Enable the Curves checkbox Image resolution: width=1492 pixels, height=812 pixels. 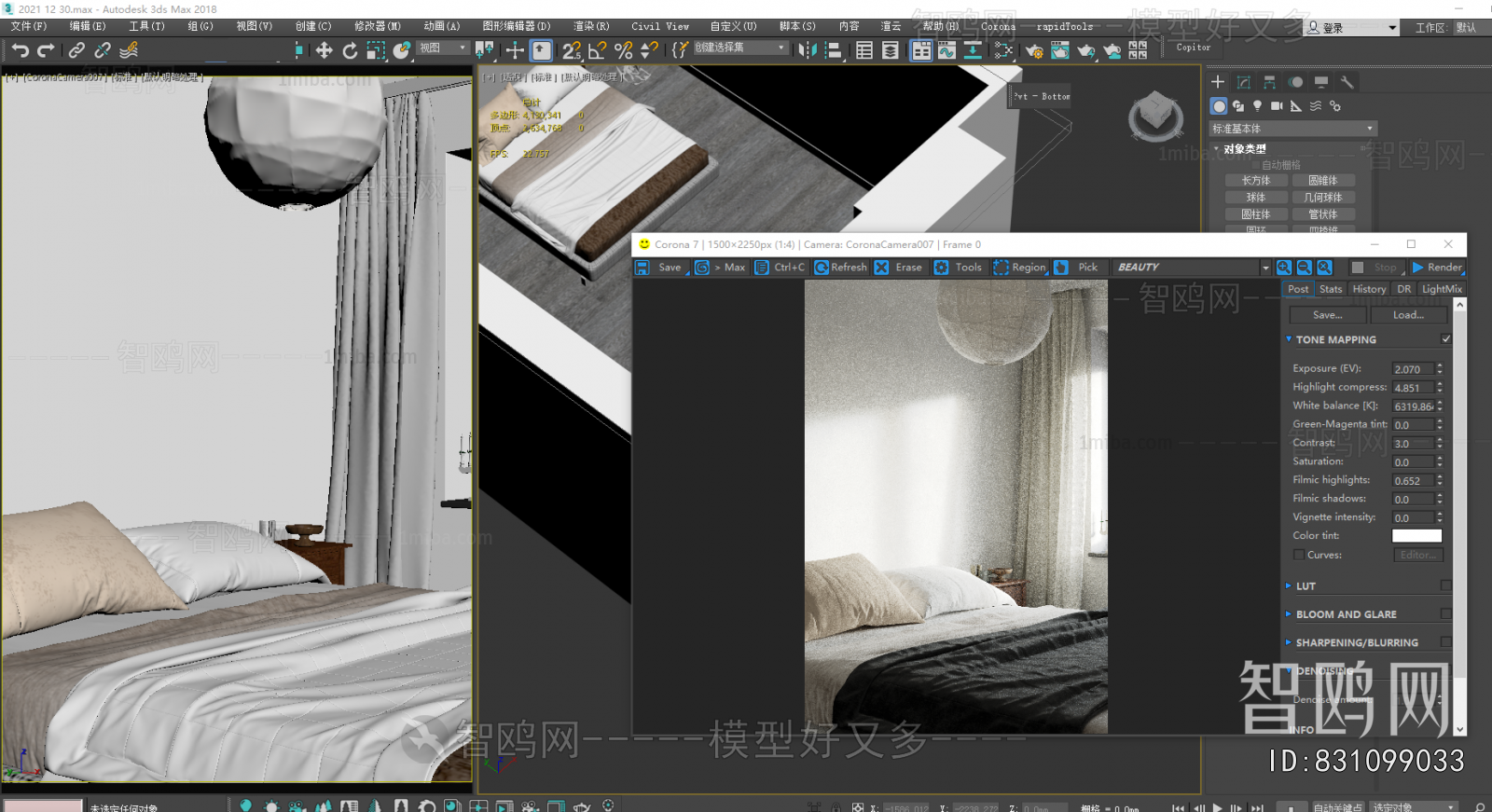(1299, 555)
